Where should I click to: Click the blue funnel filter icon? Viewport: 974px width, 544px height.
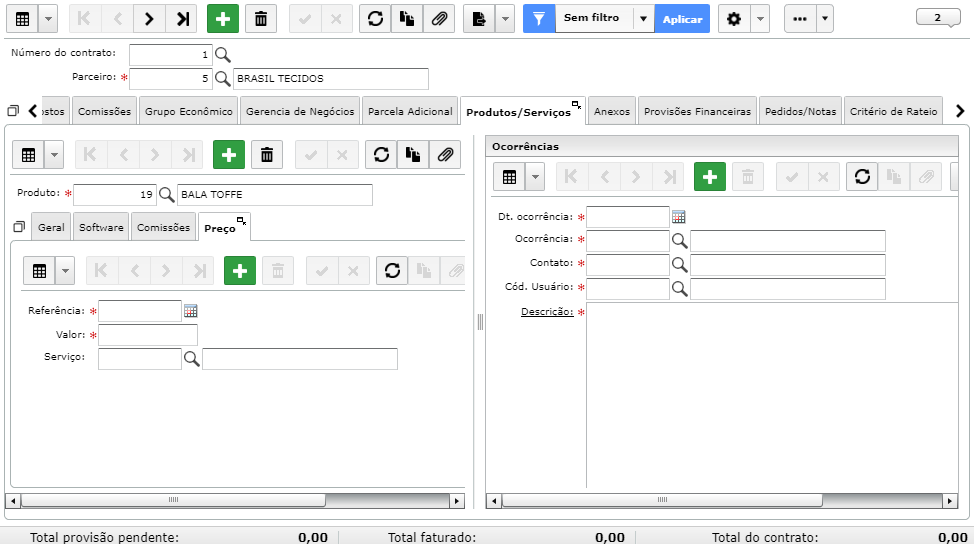[539, 19]
